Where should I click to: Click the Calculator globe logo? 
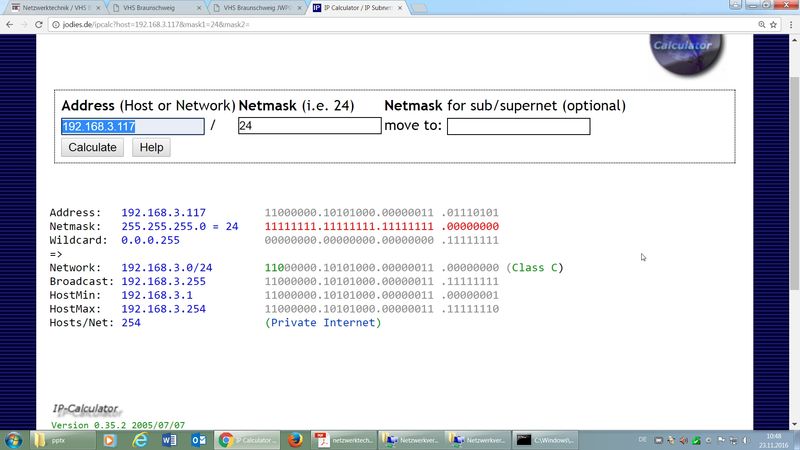click(687, 54)
